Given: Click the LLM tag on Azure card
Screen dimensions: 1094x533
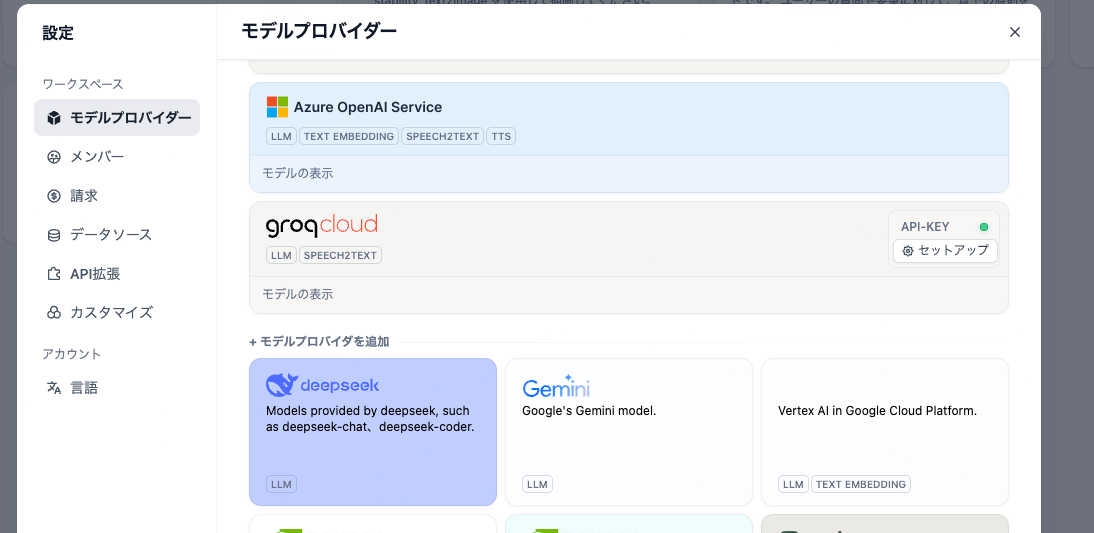Looking at the screenshot, I should pyautogui.click(x=281, y=136).
